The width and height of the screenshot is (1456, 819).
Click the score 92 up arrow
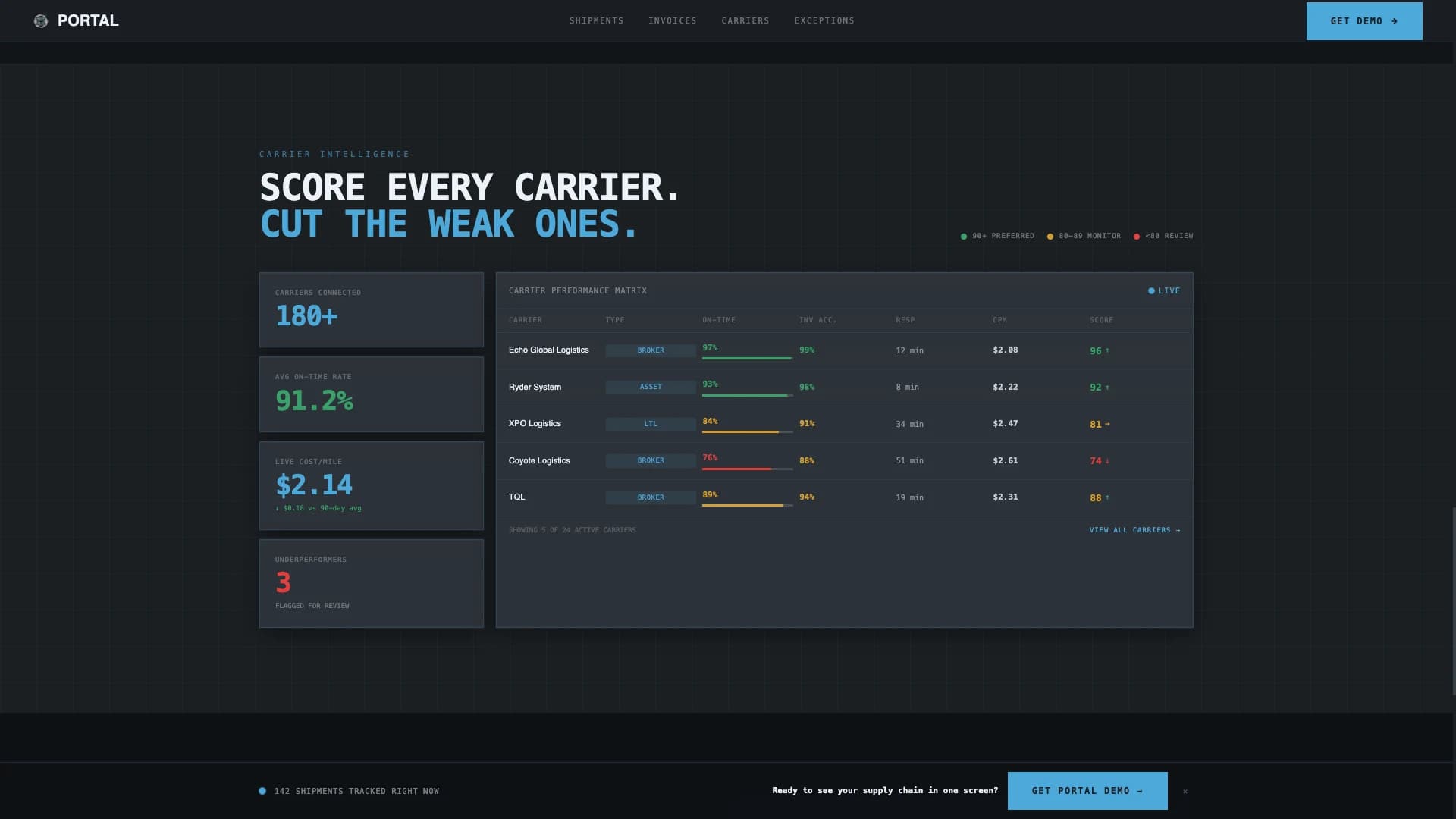1107,388
